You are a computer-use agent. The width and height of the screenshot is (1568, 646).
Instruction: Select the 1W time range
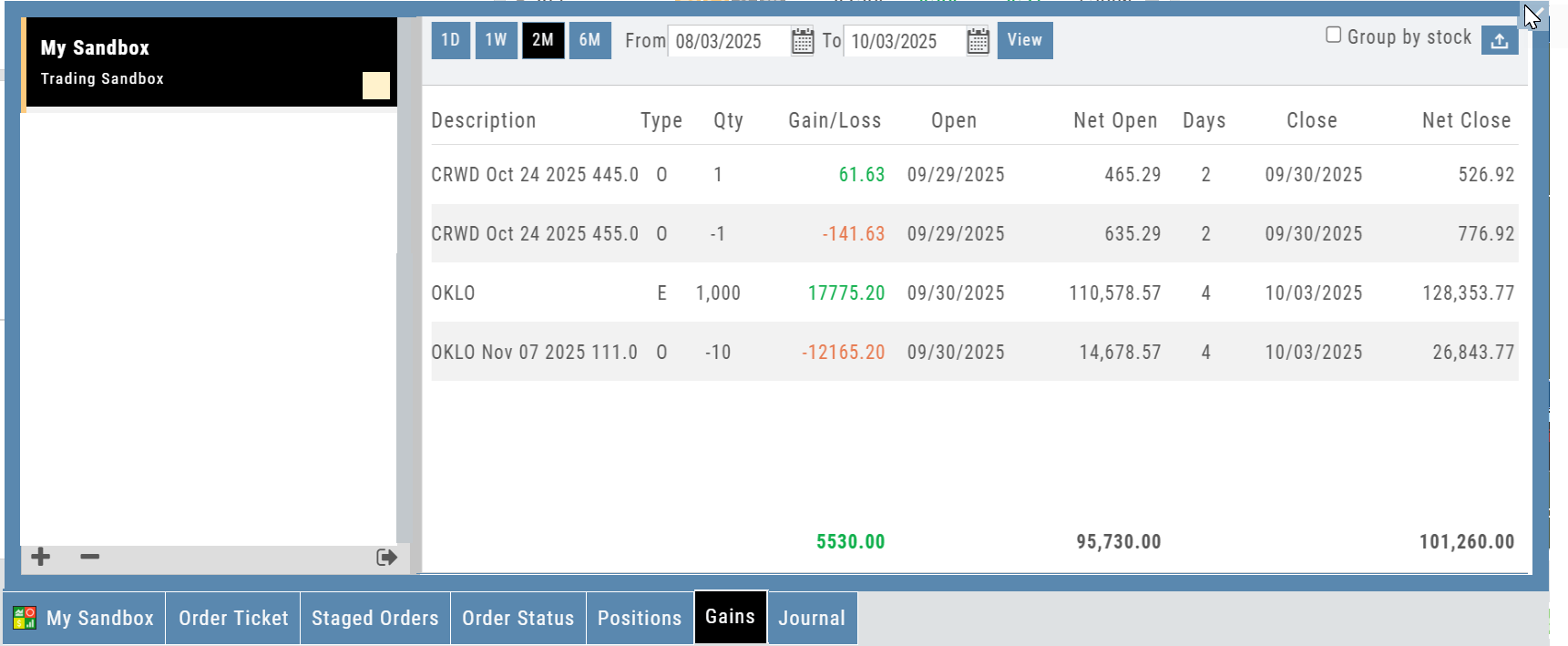496,40
